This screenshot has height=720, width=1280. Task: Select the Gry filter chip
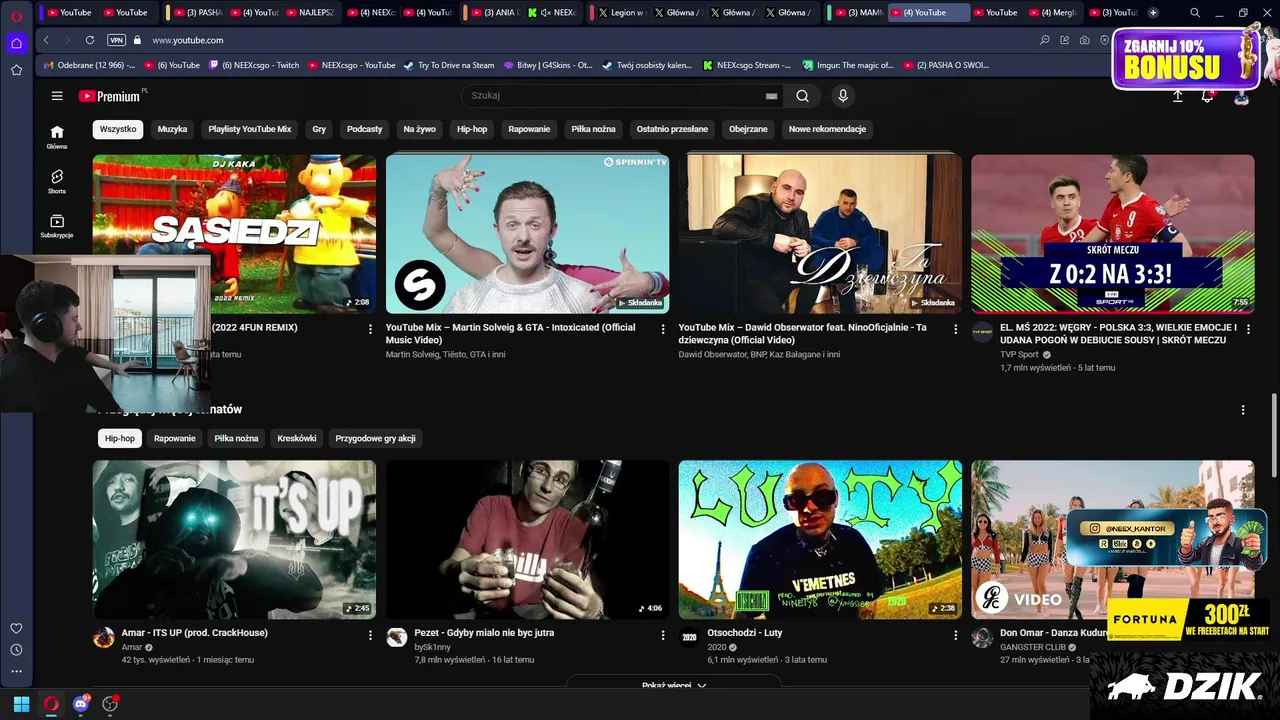coord(319,129)
